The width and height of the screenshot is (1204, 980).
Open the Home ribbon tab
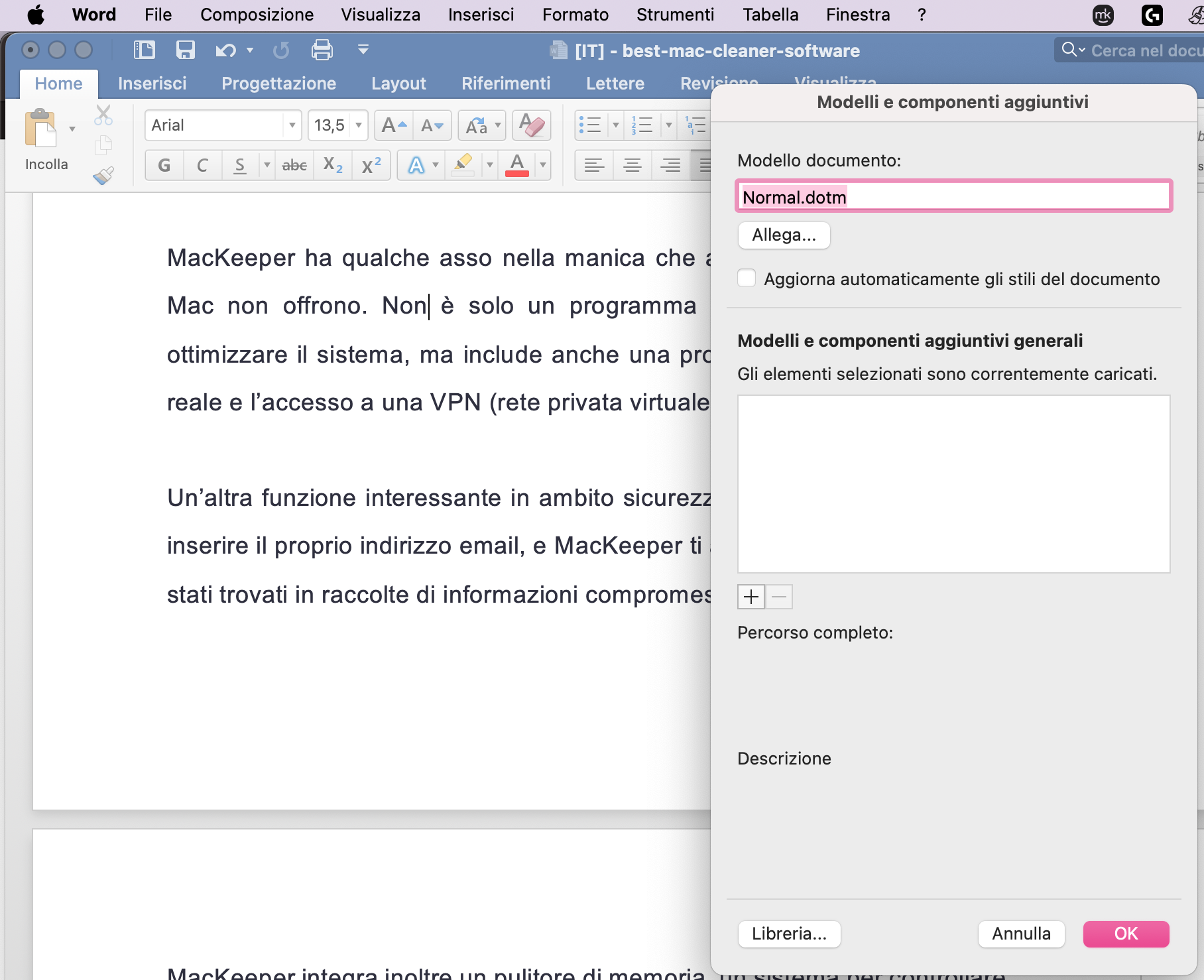coord(58,84)
